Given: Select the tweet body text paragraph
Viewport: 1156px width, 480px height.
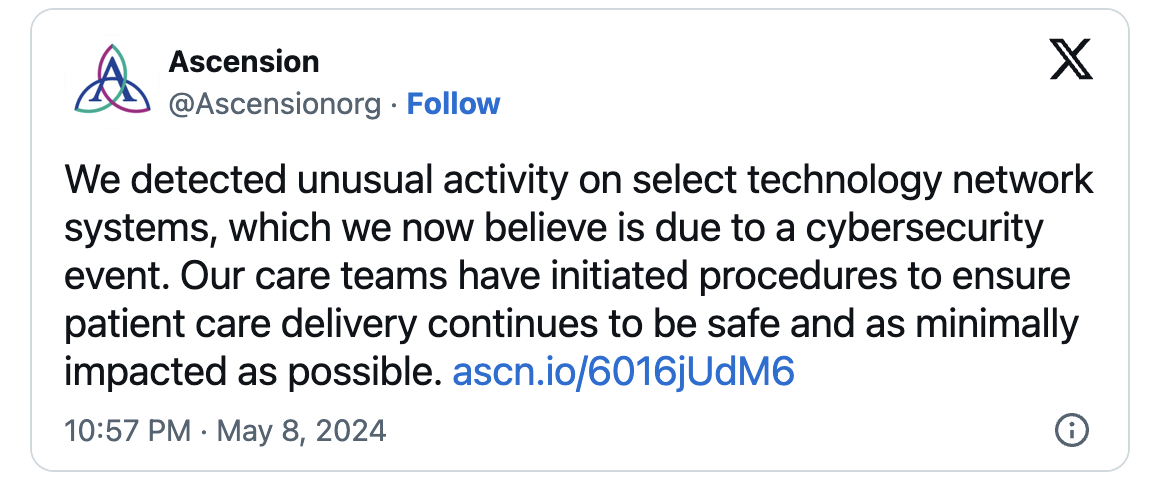Looking at the screenshot, I should (x=579, y=276).
